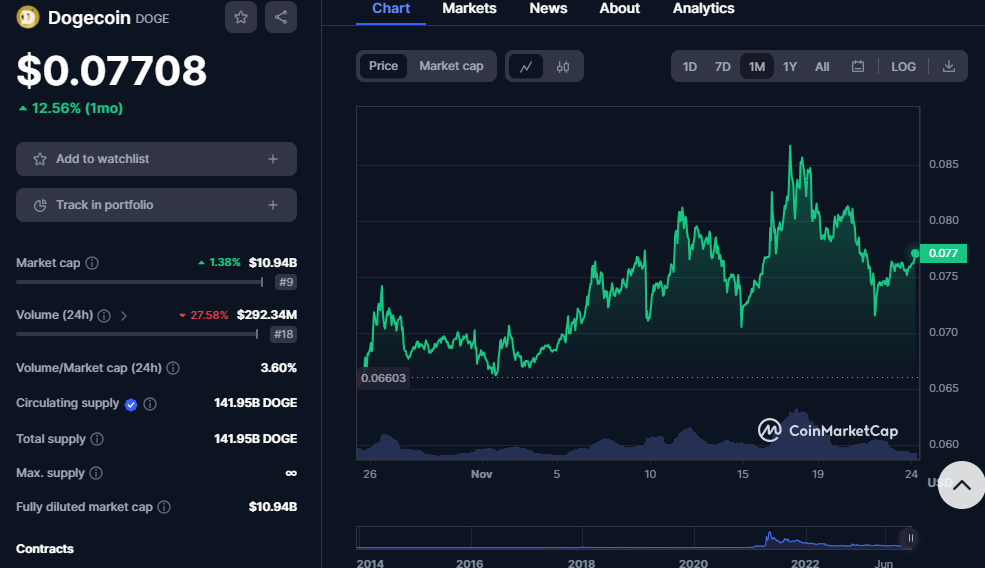985x568 pixels.
Task: Click Market cap info icon
Action: 92,263
